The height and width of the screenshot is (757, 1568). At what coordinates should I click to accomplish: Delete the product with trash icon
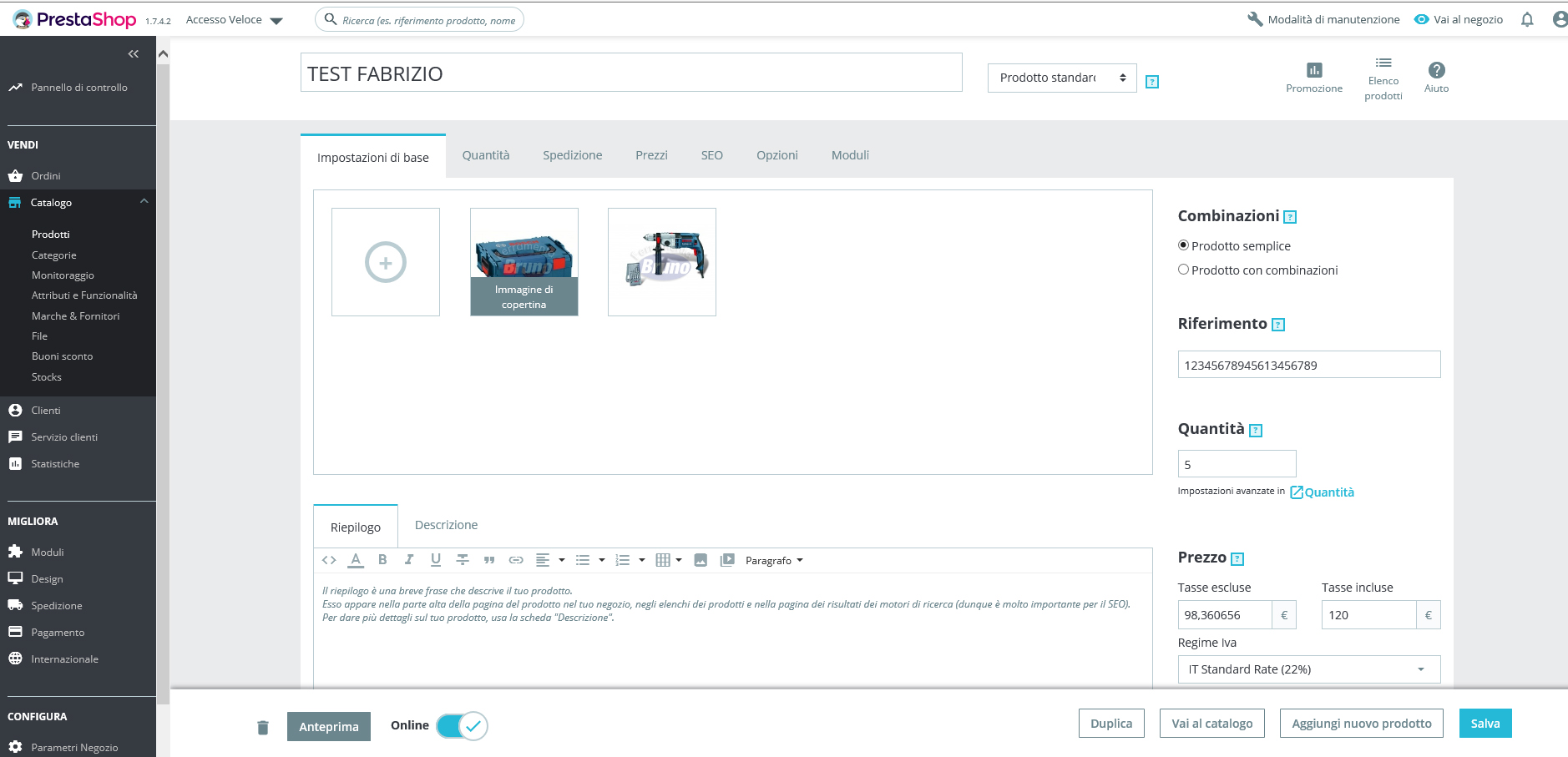263,727
